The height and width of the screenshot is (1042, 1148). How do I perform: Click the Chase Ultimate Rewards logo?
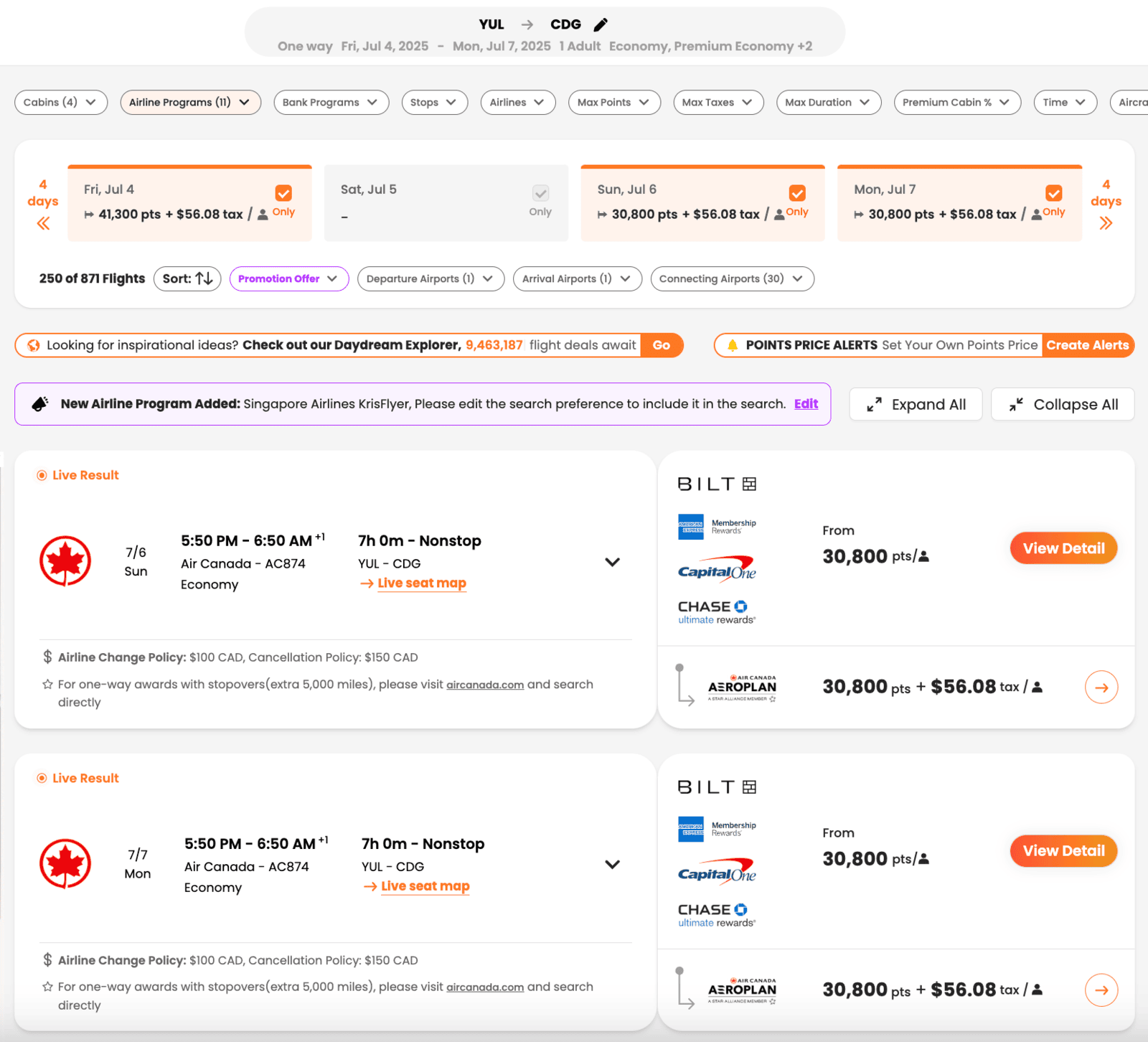[x=715, y=611]
